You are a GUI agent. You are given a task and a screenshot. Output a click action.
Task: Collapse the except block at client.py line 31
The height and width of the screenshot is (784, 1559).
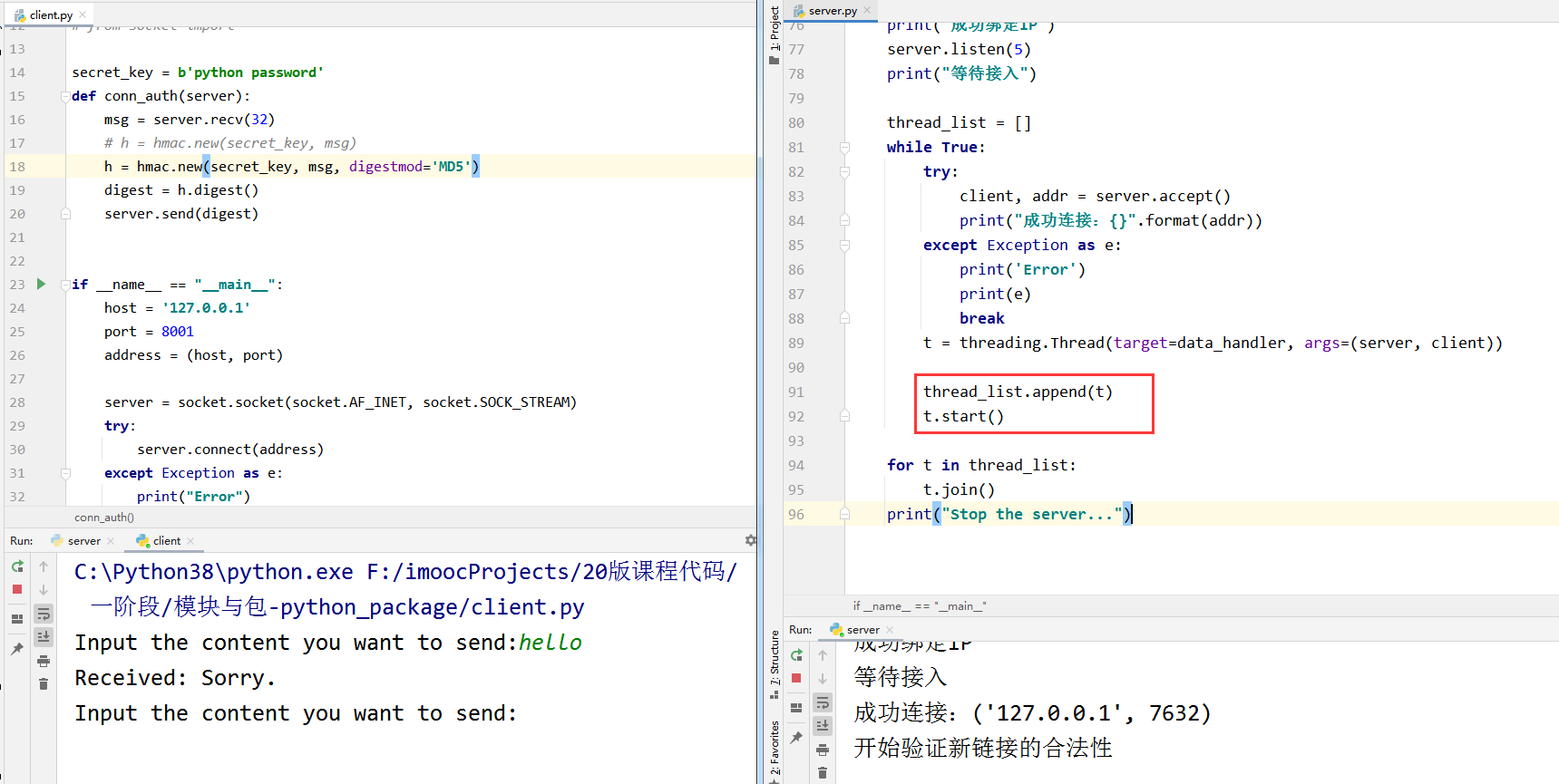click(x=65, y=473)
